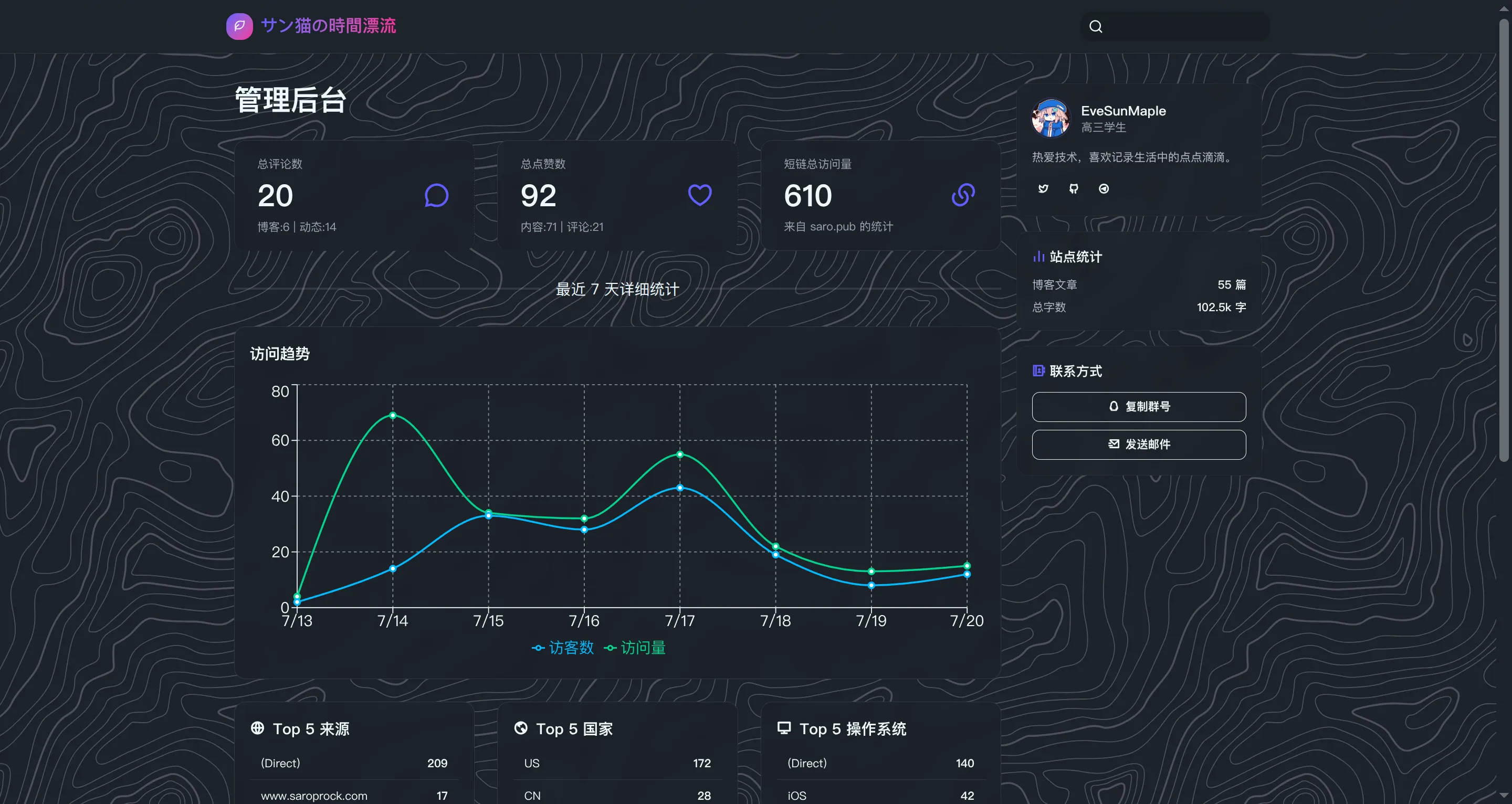The height and width of the screenshot is (804, 1512).
Task: Click the short-link chain icon
Action: 963,195
